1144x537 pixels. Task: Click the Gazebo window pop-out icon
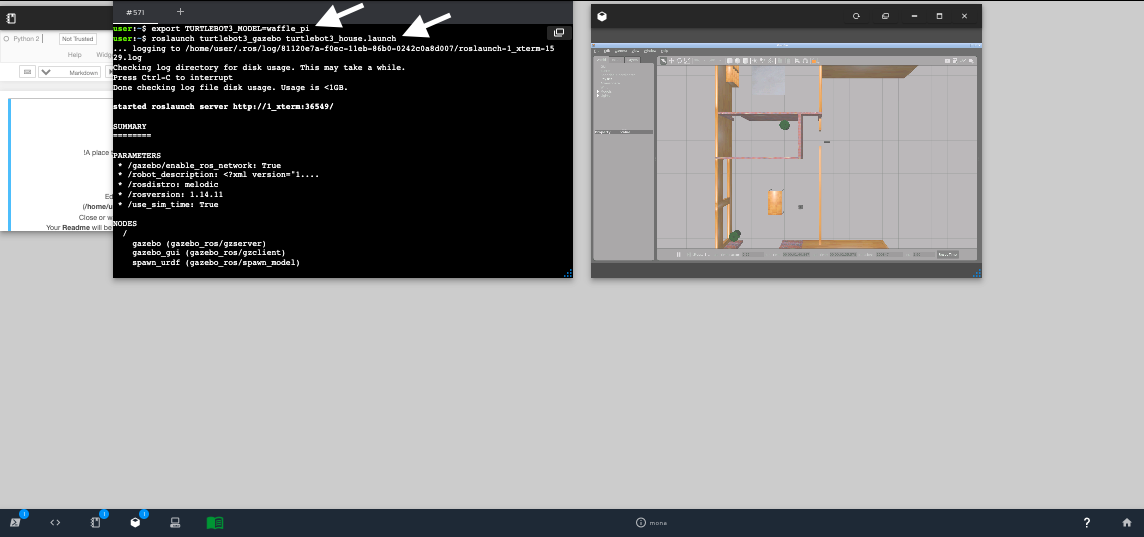click(x=885, y=16)
